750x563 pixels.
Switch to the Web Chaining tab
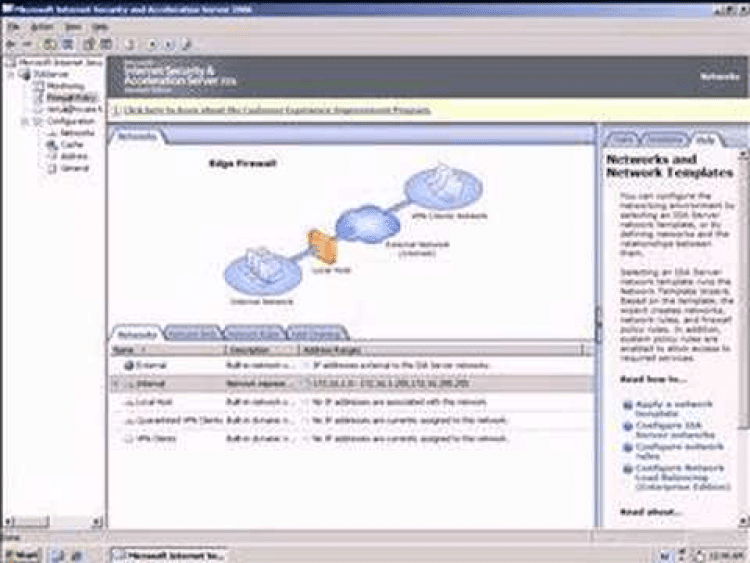pos(316,333)
